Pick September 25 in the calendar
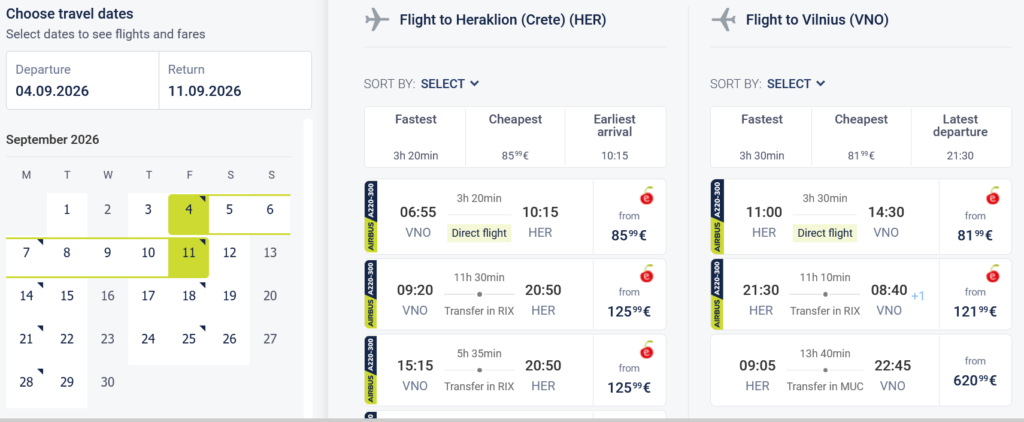The height and width of the screenshot is (422, 1024). [189, 339]
